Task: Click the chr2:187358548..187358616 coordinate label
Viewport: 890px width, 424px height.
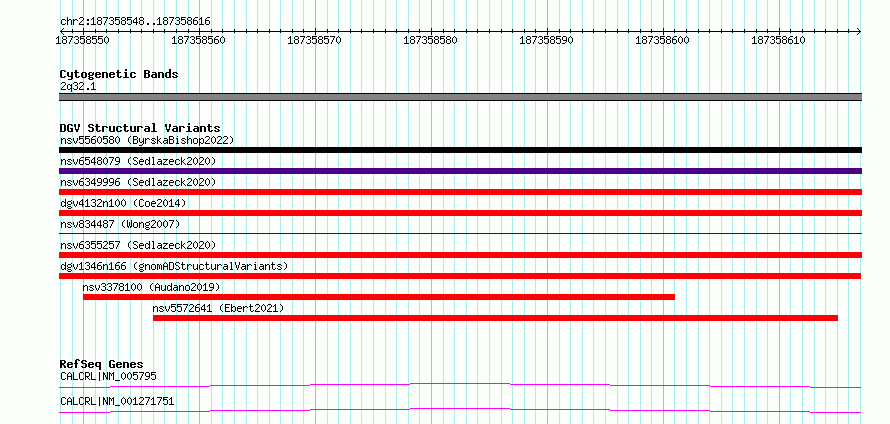Action: [x=135, y=22]
